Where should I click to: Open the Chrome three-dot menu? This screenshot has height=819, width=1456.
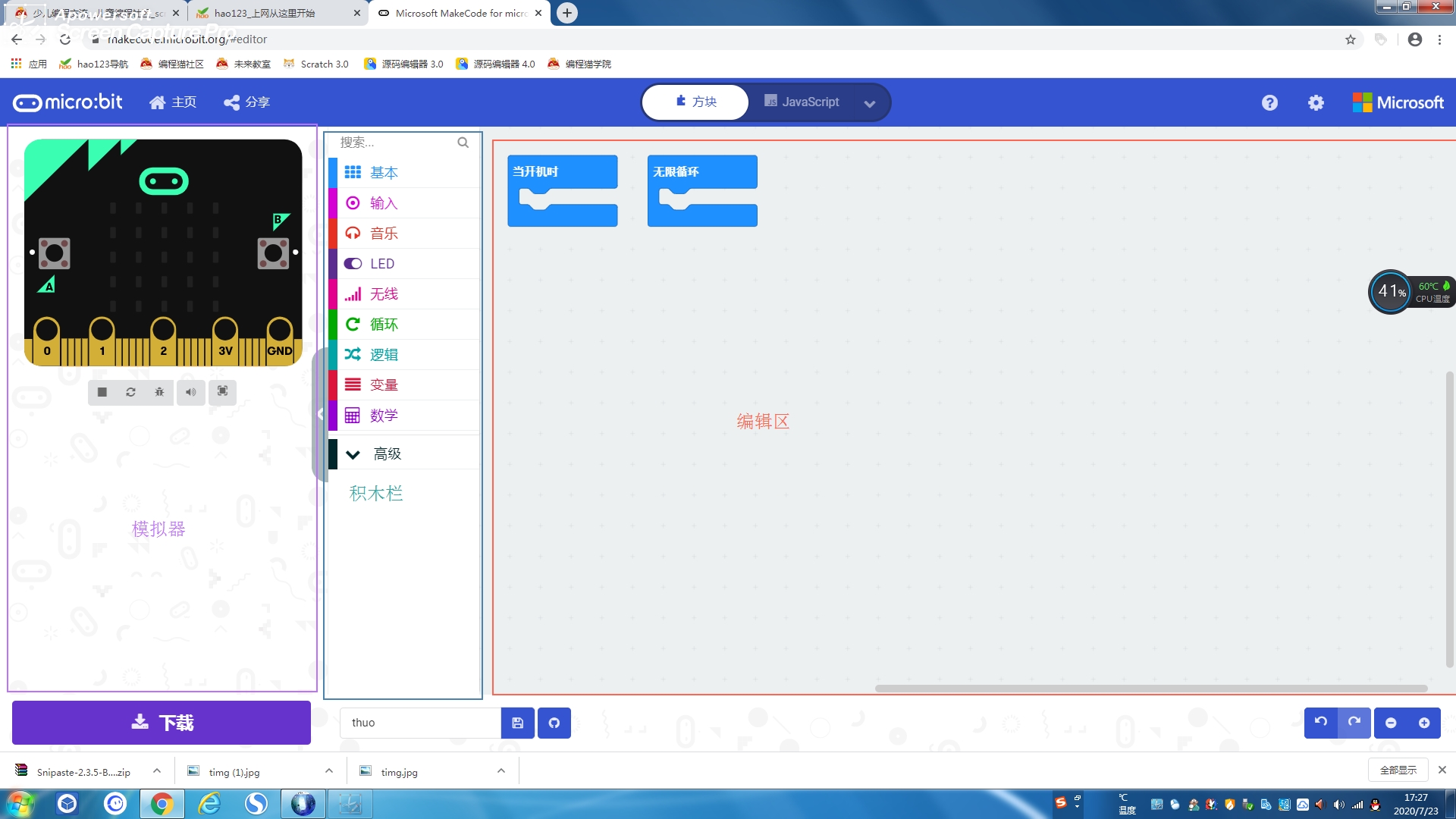[x=1439, y=39]
